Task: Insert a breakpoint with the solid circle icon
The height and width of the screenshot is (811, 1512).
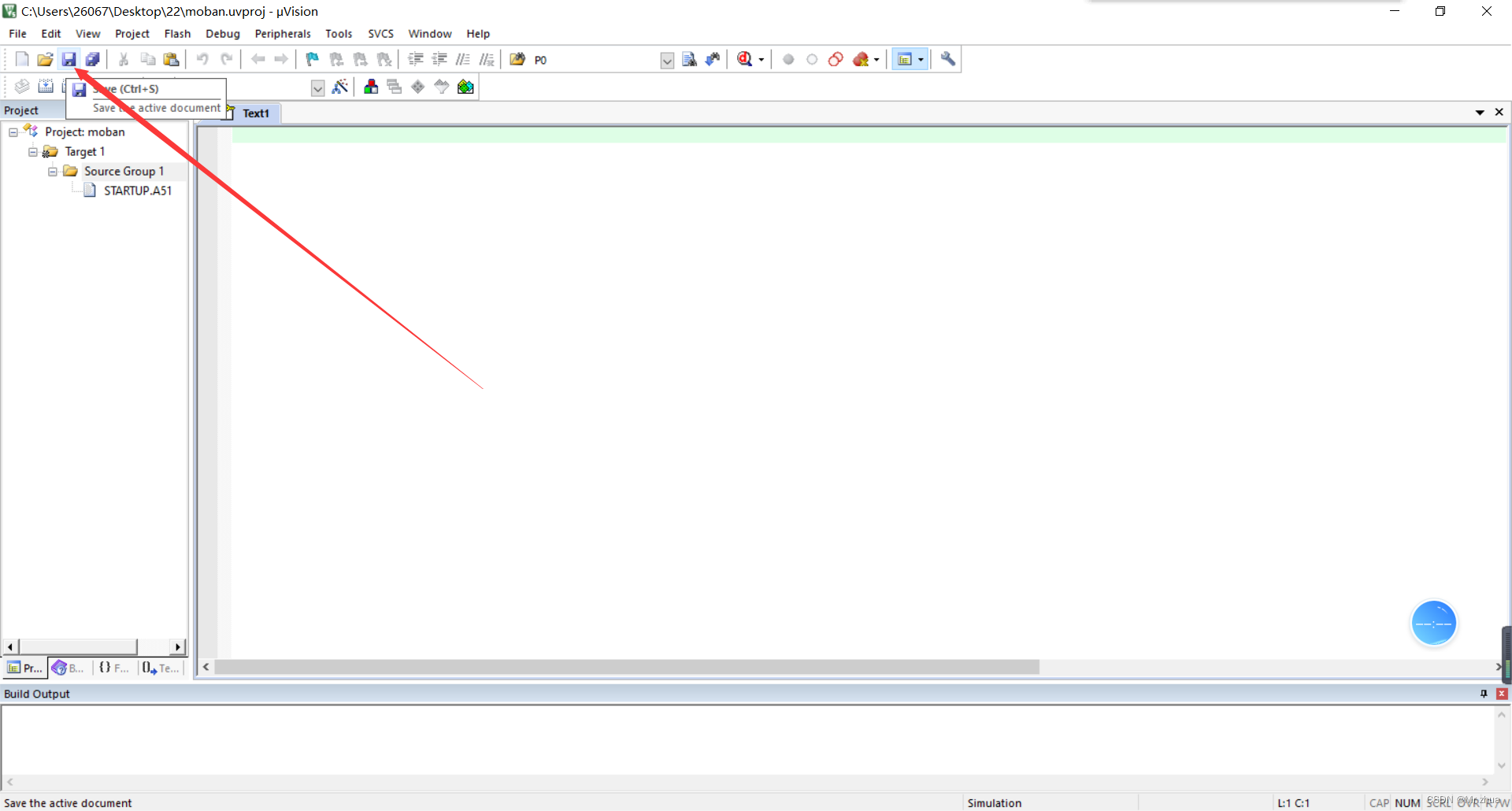Action: coord(788,59)
